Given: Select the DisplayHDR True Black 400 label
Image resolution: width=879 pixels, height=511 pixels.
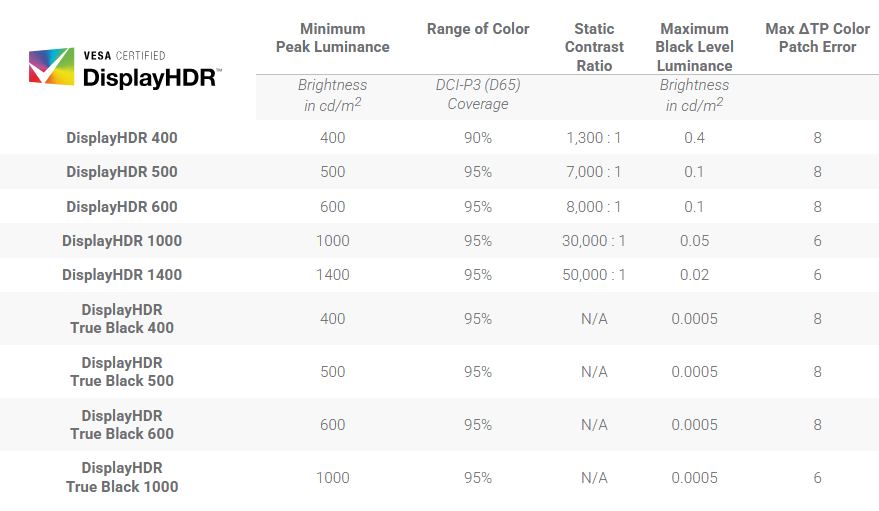Looking at the screenshot, I should [122, 319].
